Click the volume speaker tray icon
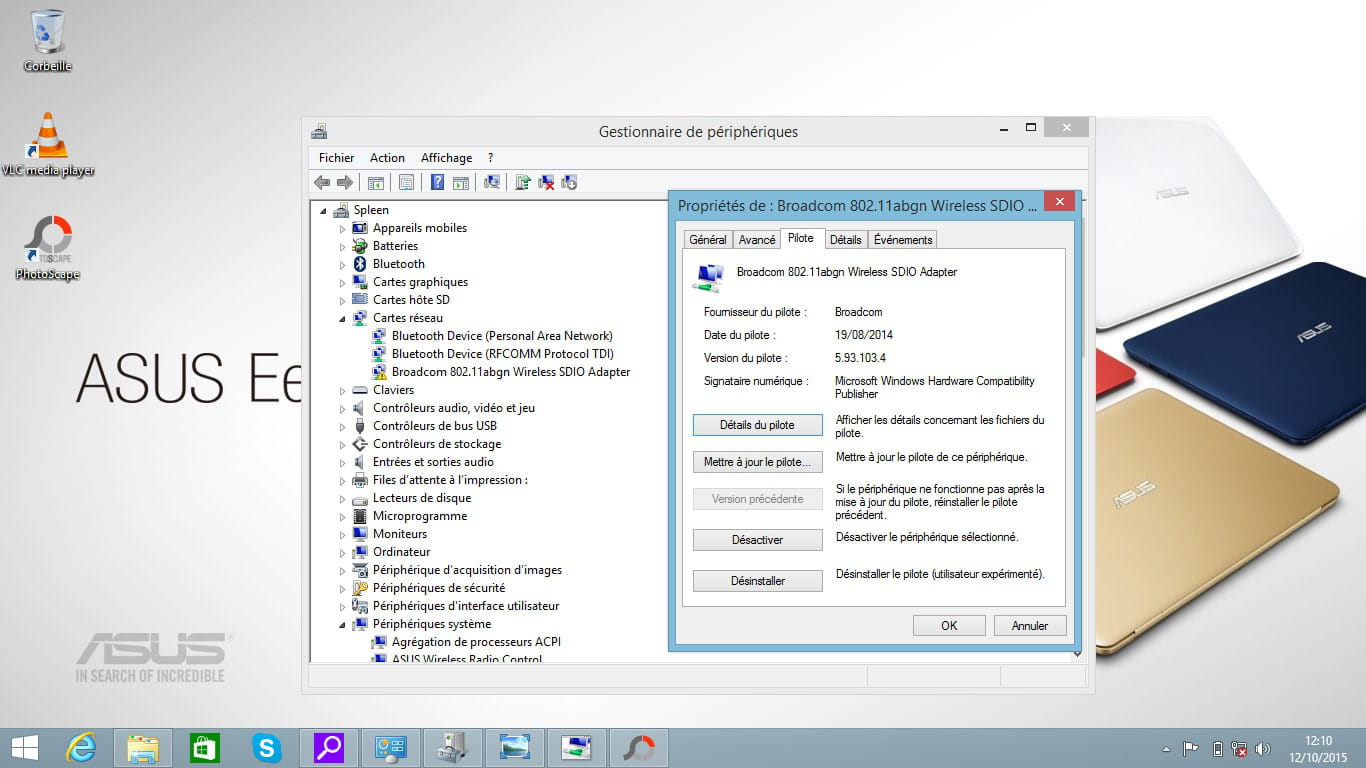Screen dimensions: 1366x768 click(1263, 749)
